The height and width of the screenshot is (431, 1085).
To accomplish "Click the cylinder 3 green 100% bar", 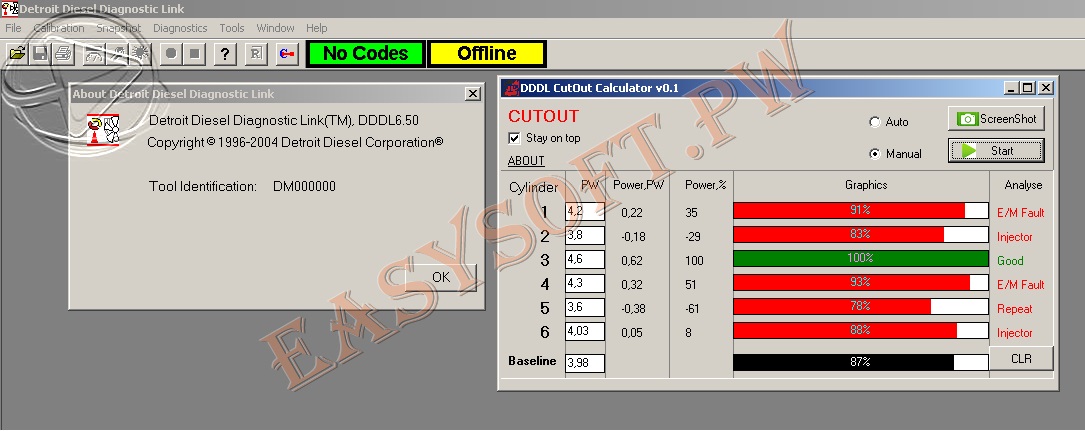I will [860, 259].
